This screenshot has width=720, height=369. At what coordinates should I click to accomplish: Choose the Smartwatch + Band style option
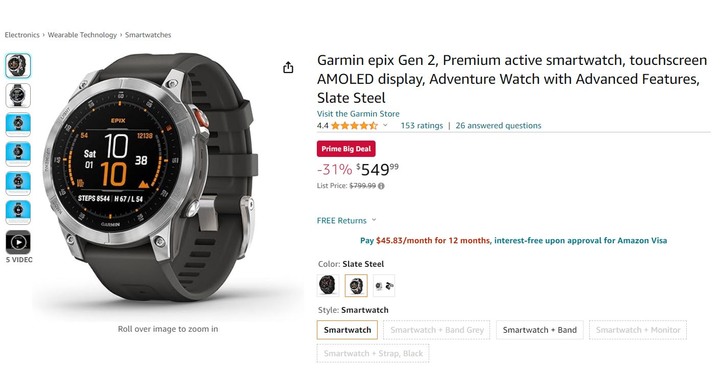click(540, 330)
